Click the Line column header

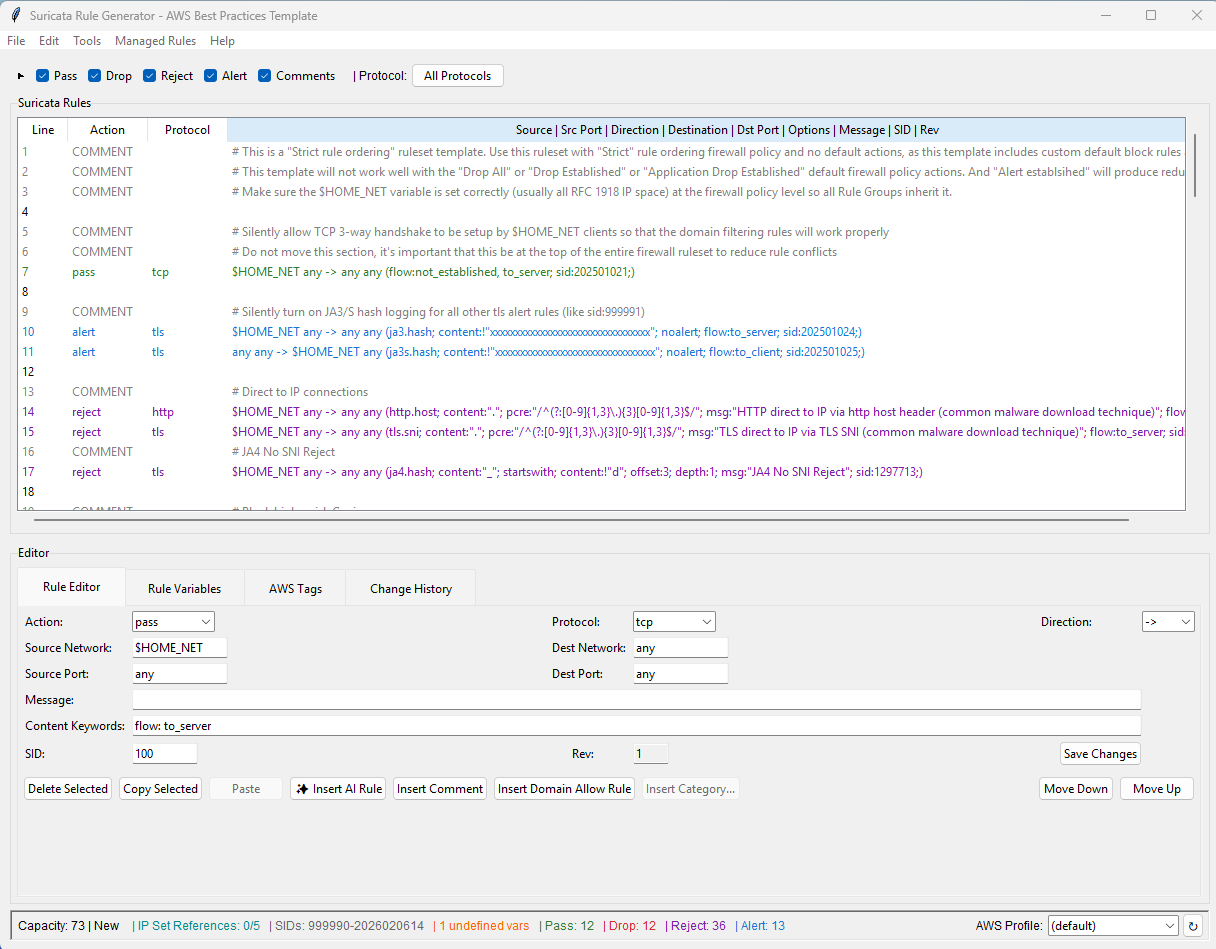pyautogui.click(x=43, y=130)
